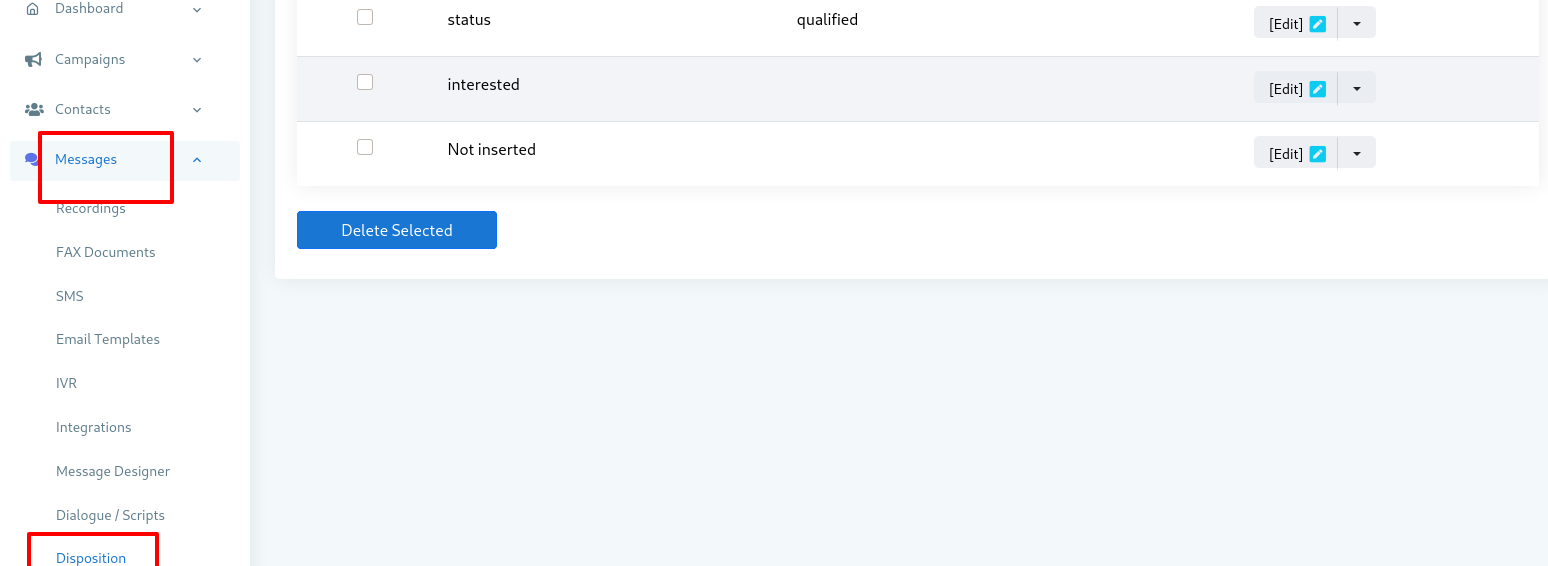Tick the checkbox for status row
The image size is (1548, 566).
(x=365, y=17)
